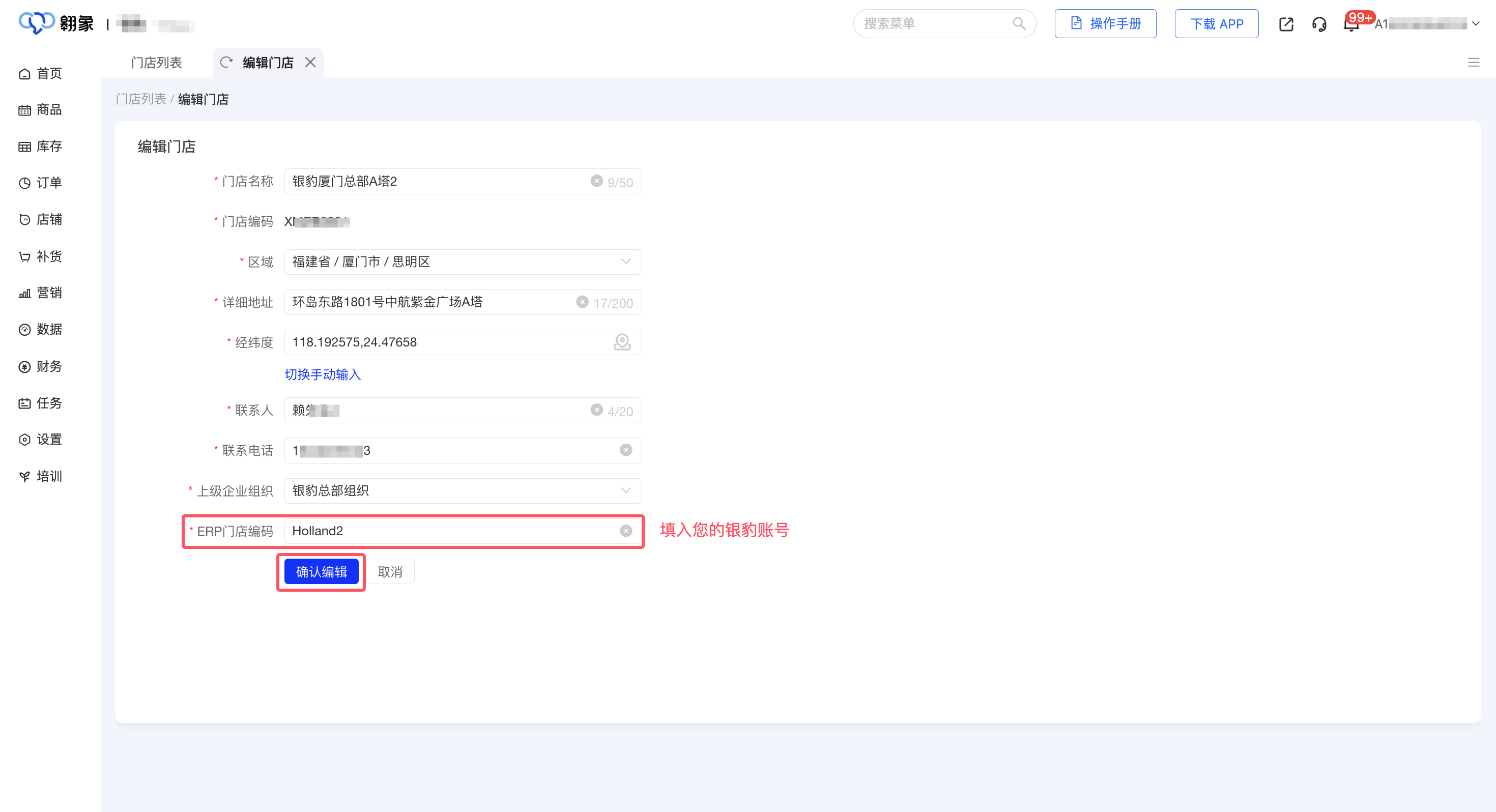Click the search magnifier icon in 搜索菜单
1496x812 pixels.
(1019, 24)
